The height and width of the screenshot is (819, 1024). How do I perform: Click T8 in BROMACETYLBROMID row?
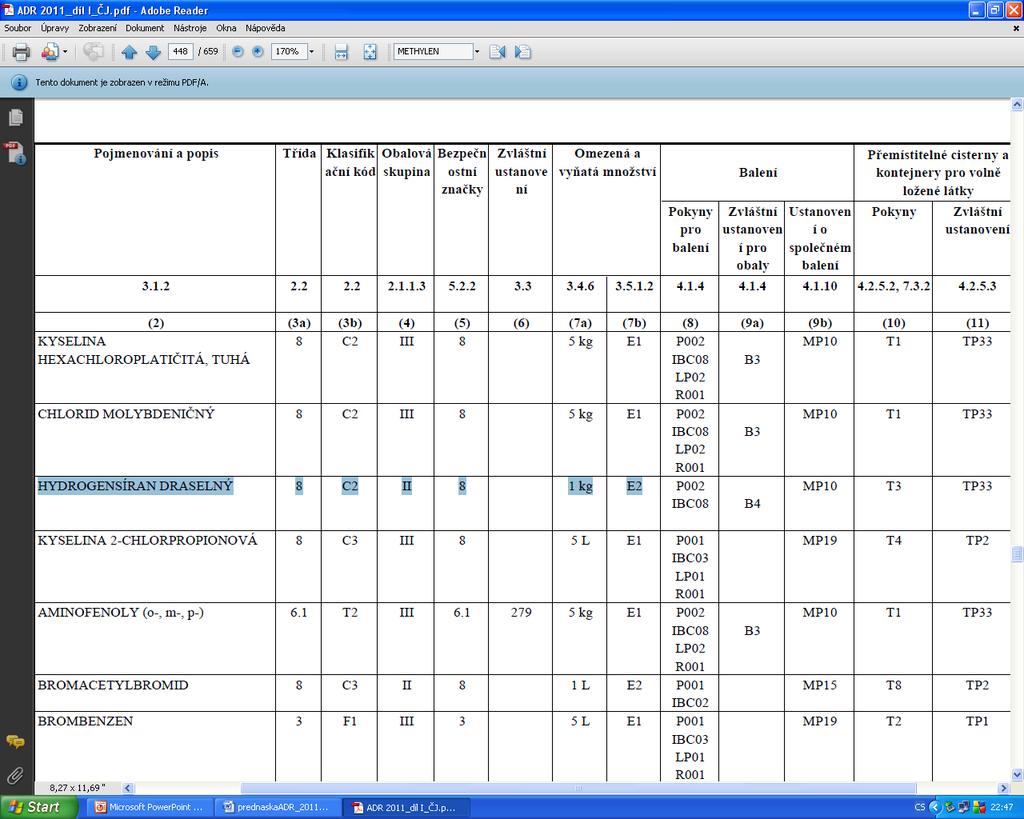(x=893, y=685)
